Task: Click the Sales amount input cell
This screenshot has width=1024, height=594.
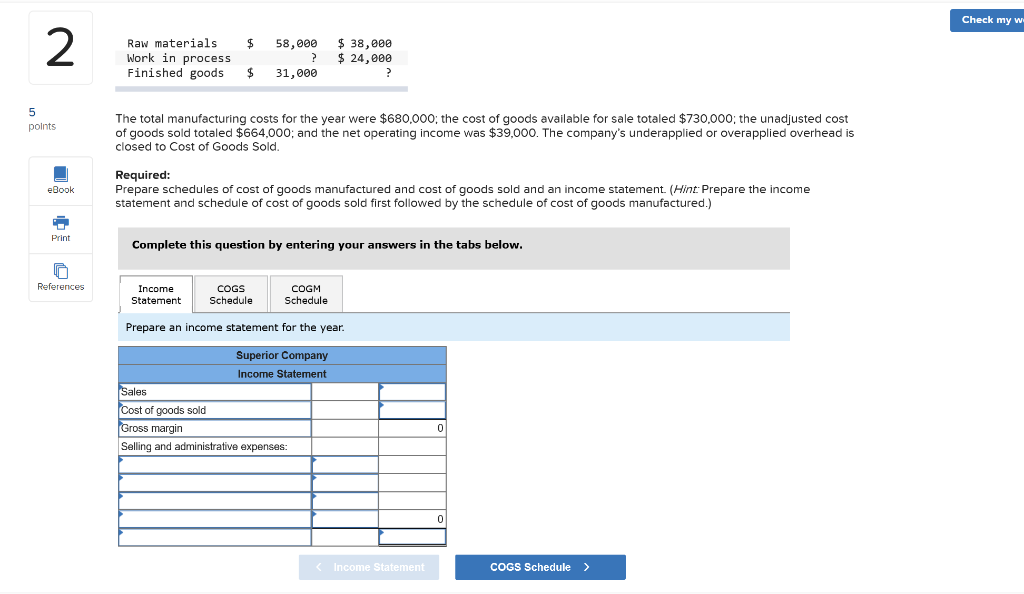Action: coord(412,392)
